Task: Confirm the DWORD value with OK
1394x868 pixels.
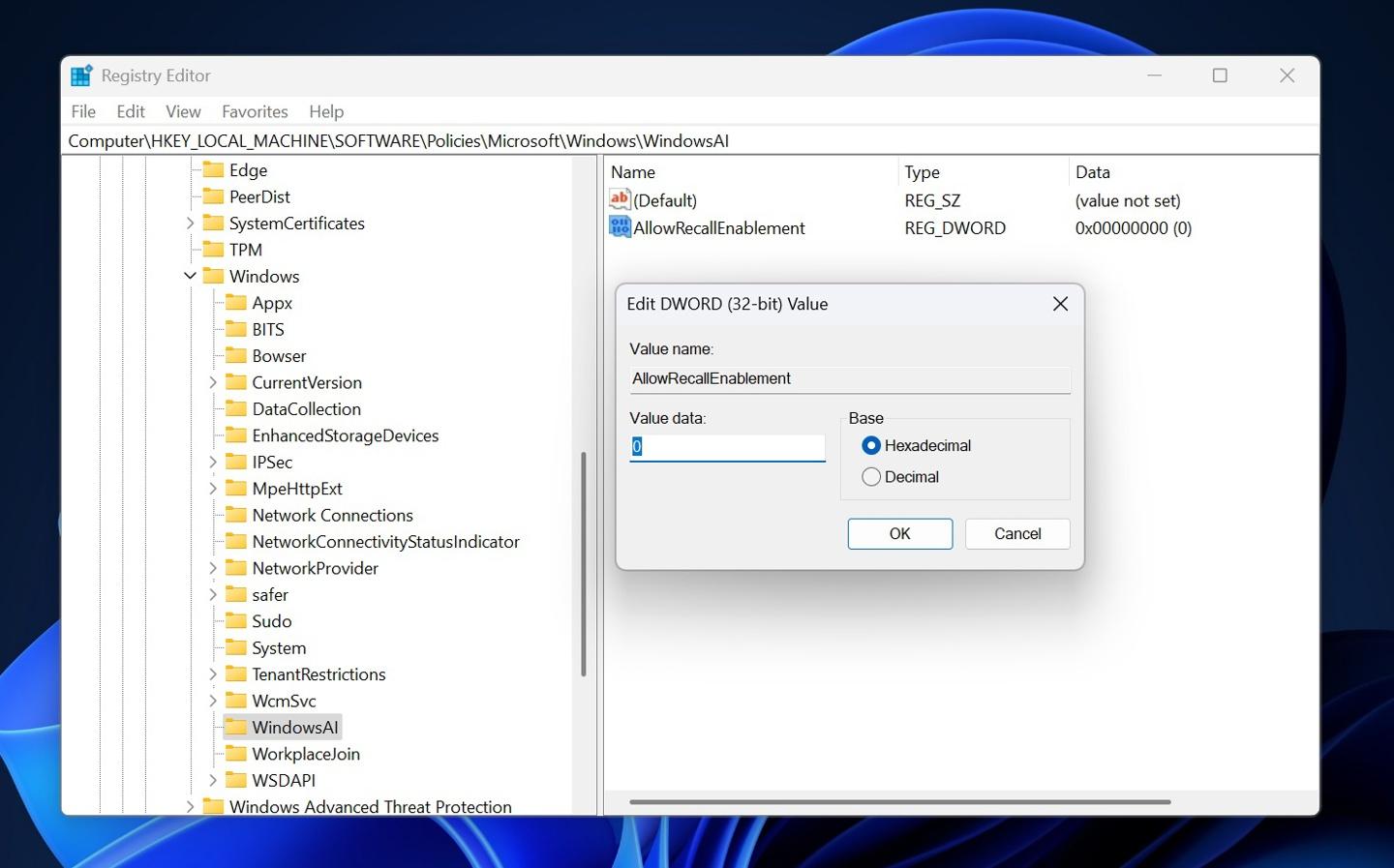Action: click(x=899, y=534)
